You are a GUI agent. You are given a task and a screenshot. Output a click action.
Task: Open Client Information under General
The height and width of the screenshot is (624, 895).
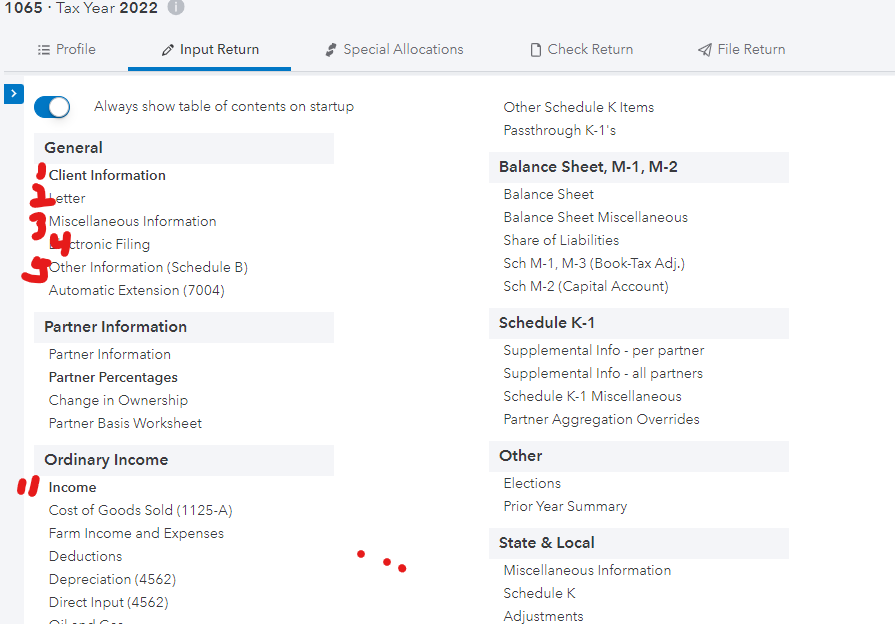(107, 175)
